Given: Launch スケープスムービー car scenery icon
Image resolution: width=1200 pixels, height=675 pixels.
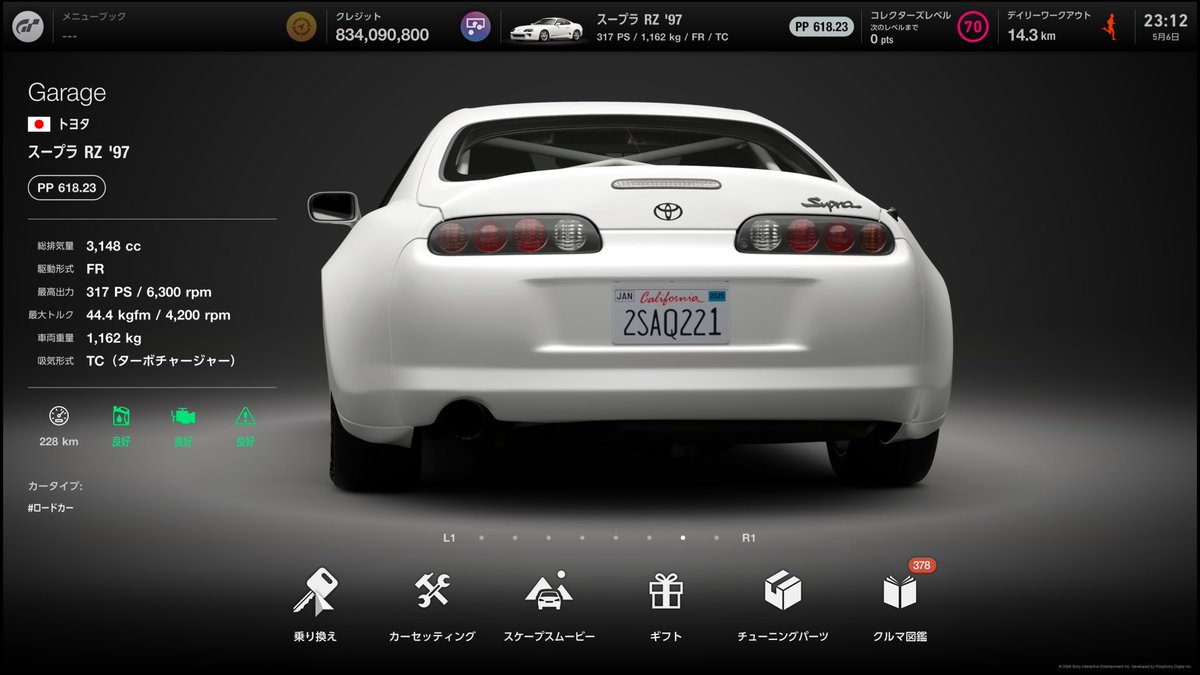Looking at the screenshot, I should pyautogui.click(x=549, y=590).
